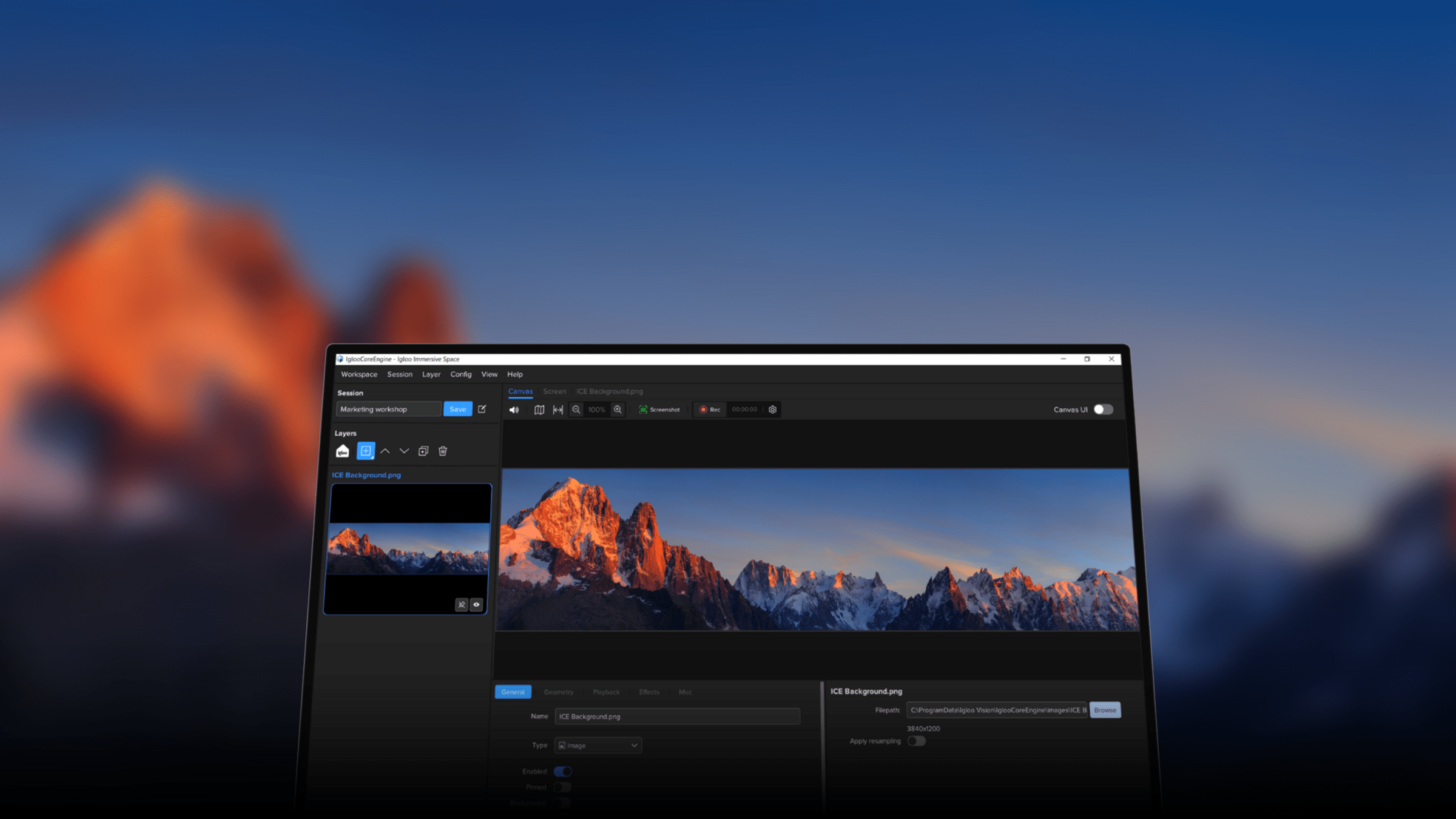Click the Browse filepath button
This screenshot has width=1456, height=819.
tap(1105, 710)
